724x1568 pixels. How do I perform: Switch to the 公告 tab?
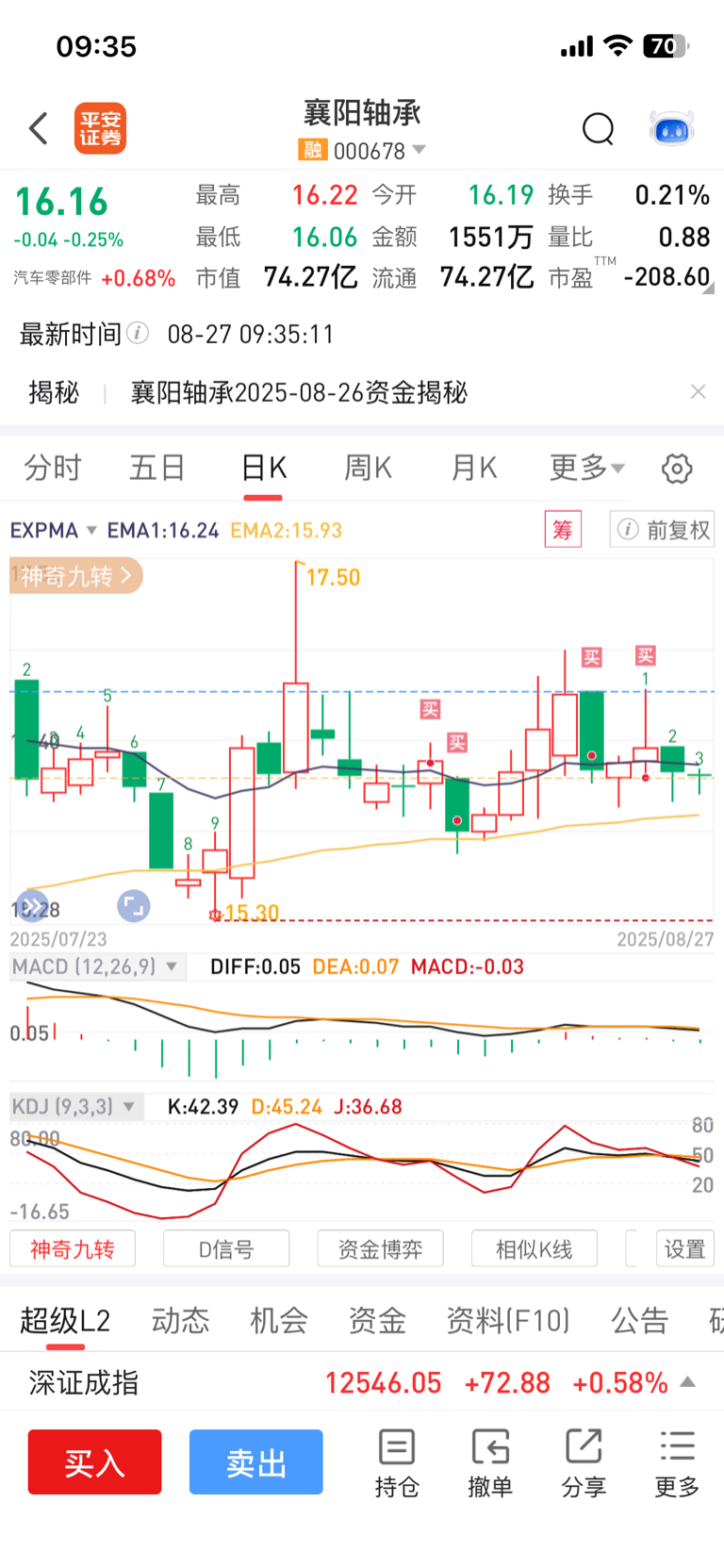click(x=640, y=1321)
